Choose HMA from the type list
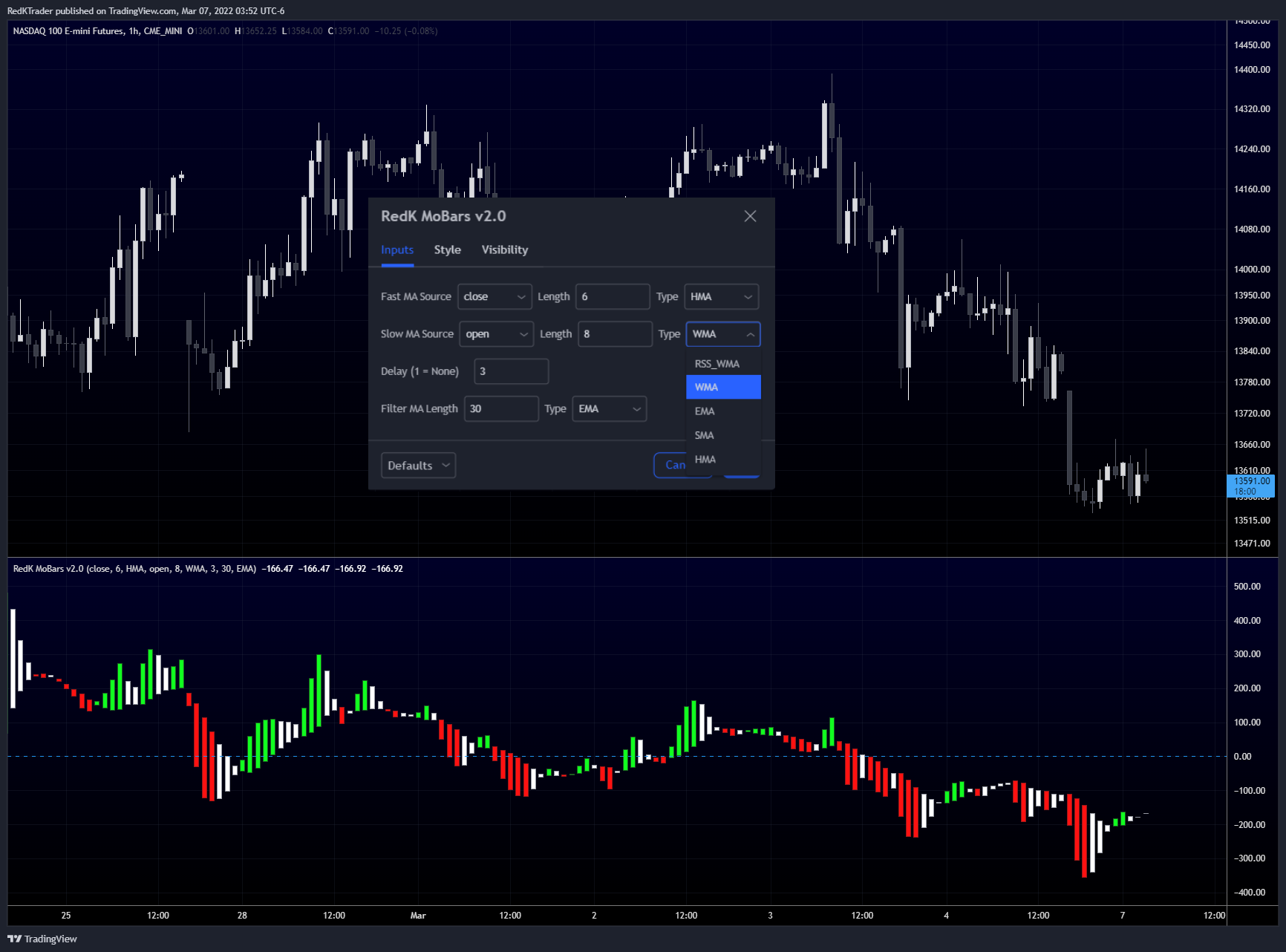The height and width of the screenshot is (952, 1286). (723, 460)
